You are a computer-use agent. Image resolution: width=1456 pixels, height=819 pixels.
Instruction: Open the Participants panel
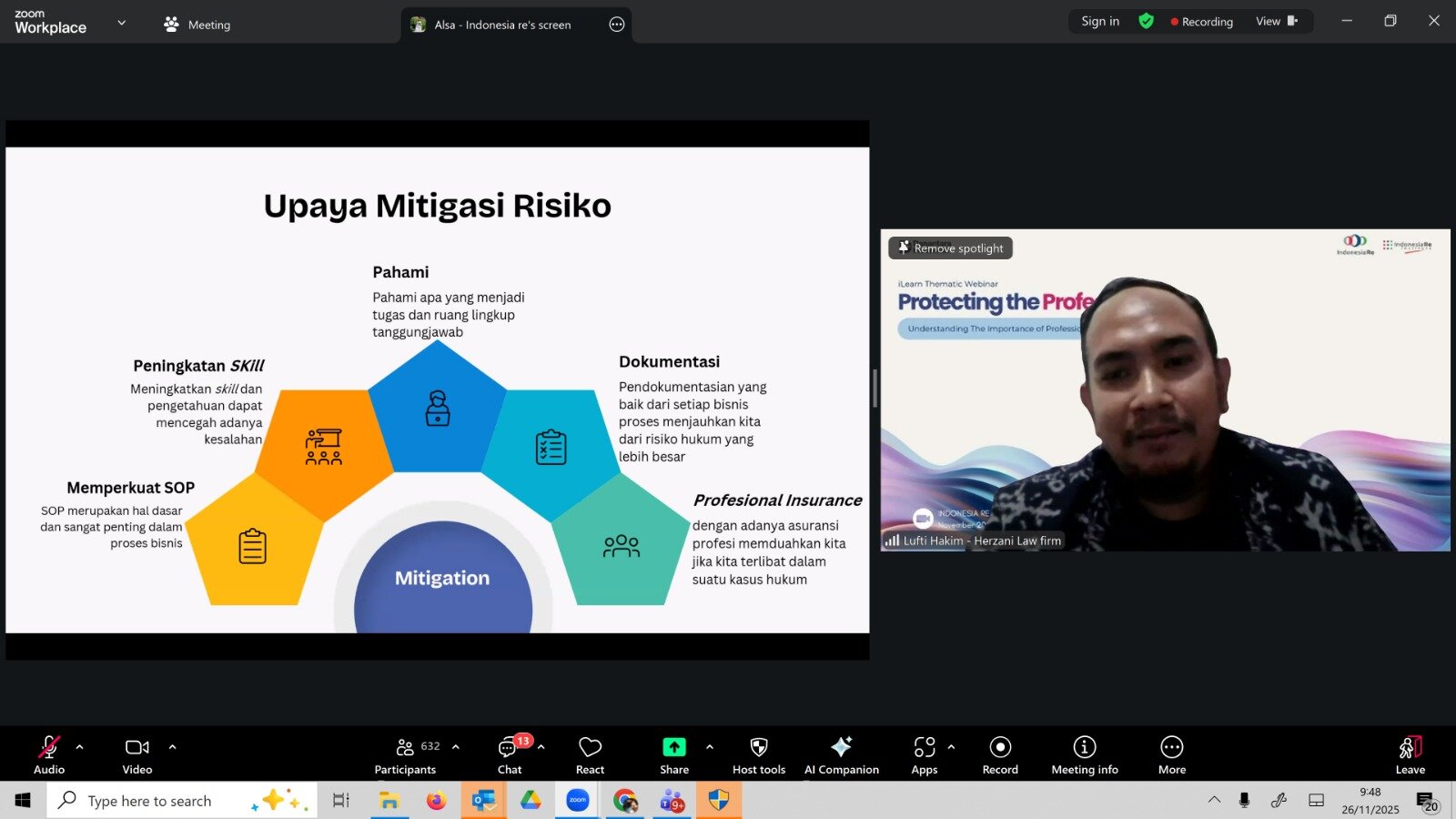click(406, 754)
